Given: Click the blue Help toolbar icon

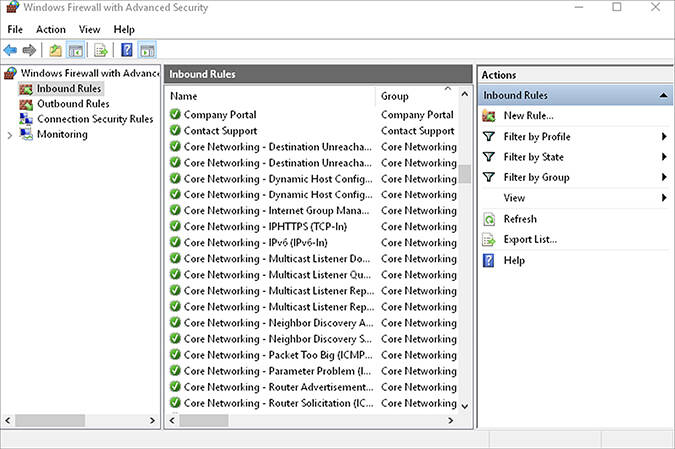Looking at the screenshot, I should 127,50.
